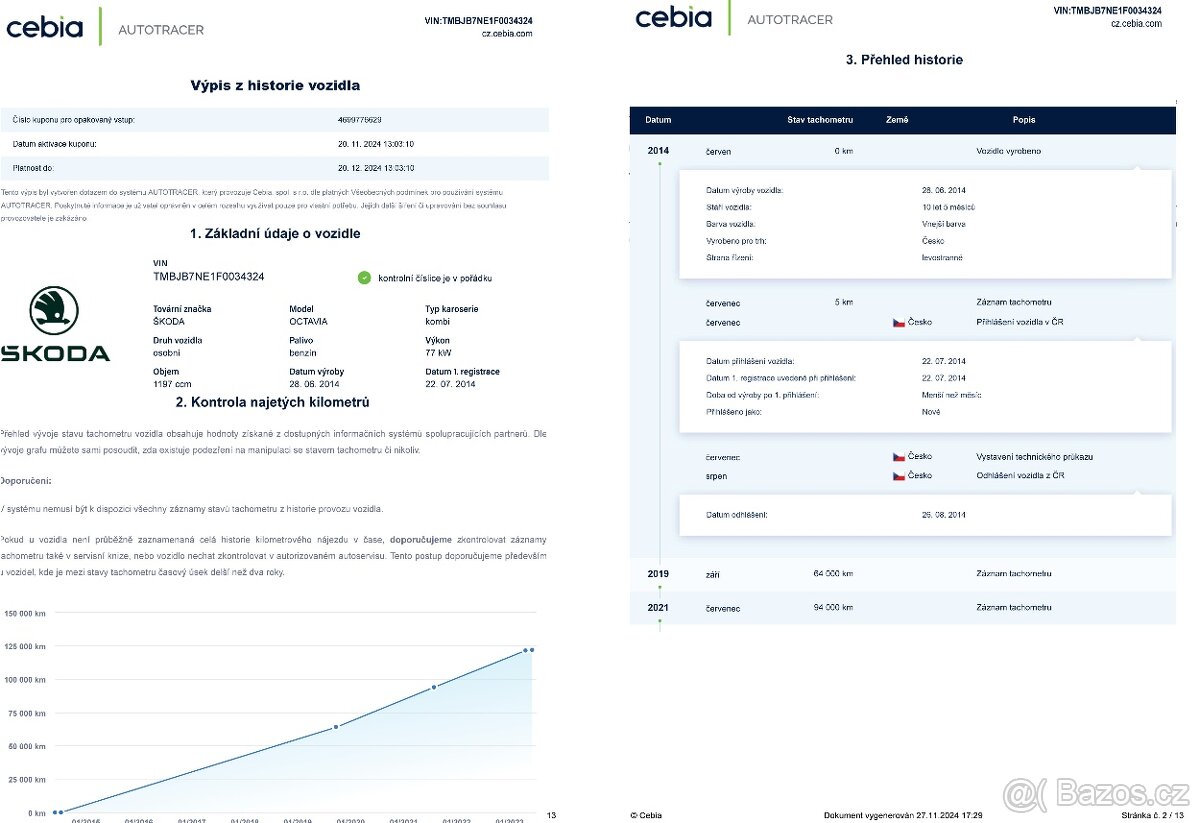Select heading 'Výpis z historie vozidla'
Screen dimensions: 1200x823
(275, 85)
